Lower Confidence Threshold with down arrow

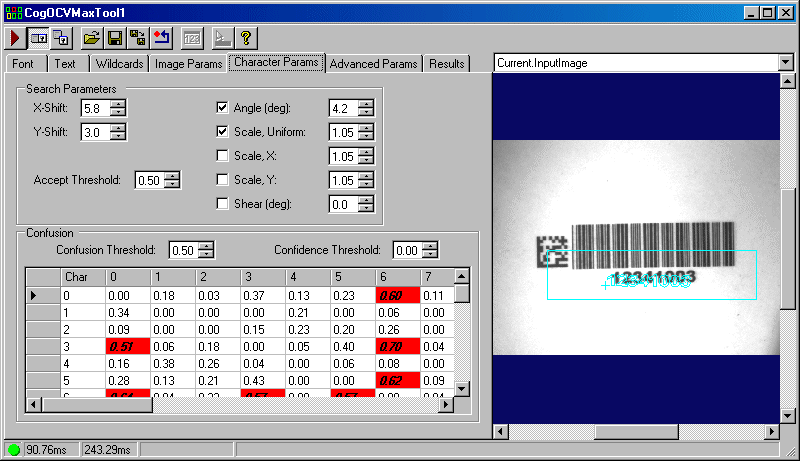[431, 254]
